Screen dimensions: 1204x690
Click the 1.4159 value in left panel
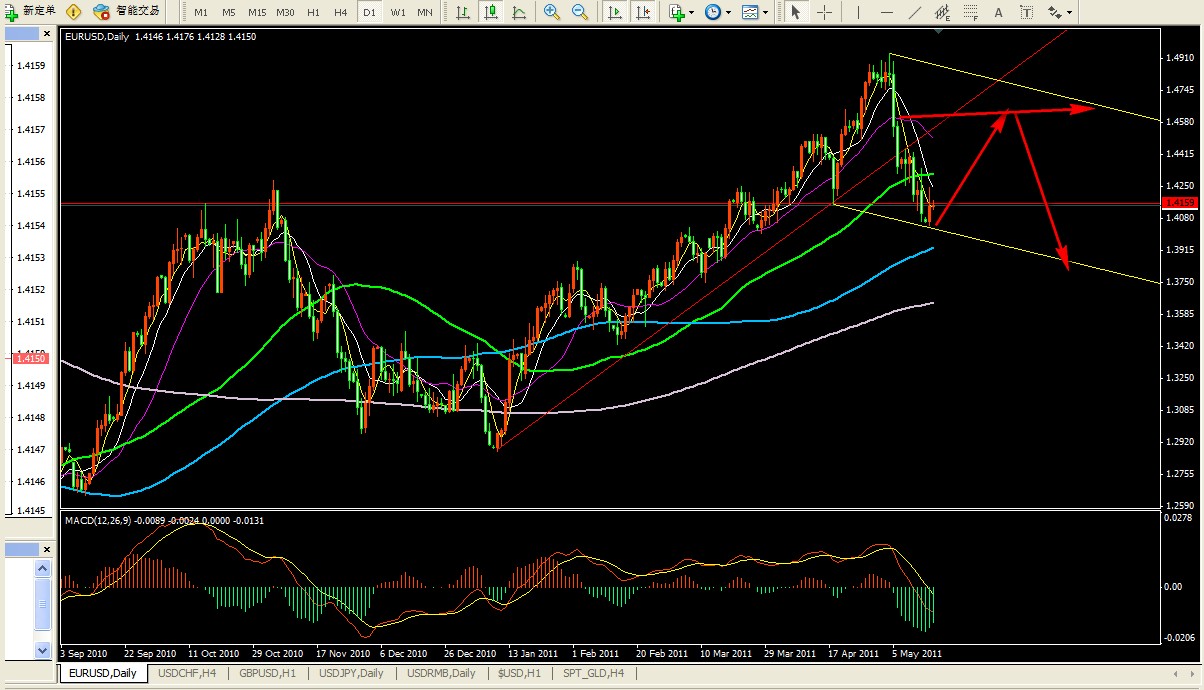(x=30, y=66)
